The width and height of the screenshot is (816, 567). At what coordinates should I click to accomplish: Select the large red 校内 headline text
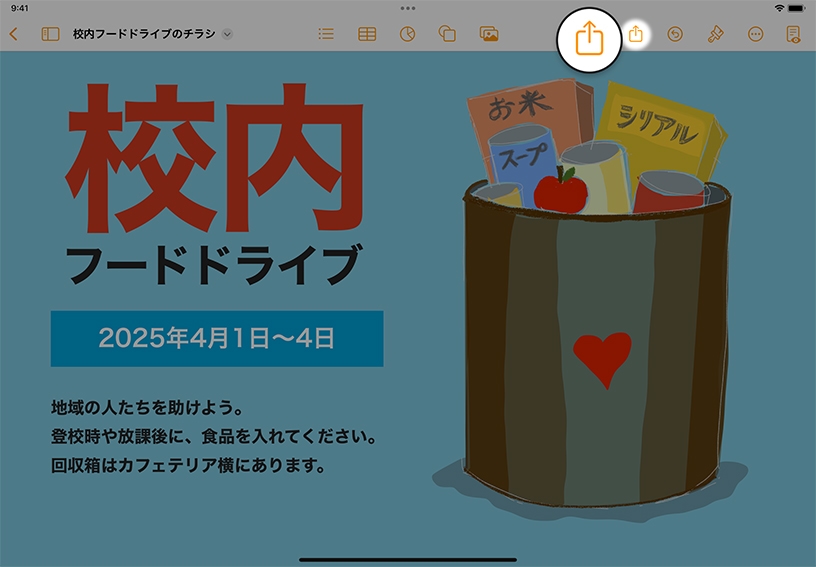(x=215, y=160)
